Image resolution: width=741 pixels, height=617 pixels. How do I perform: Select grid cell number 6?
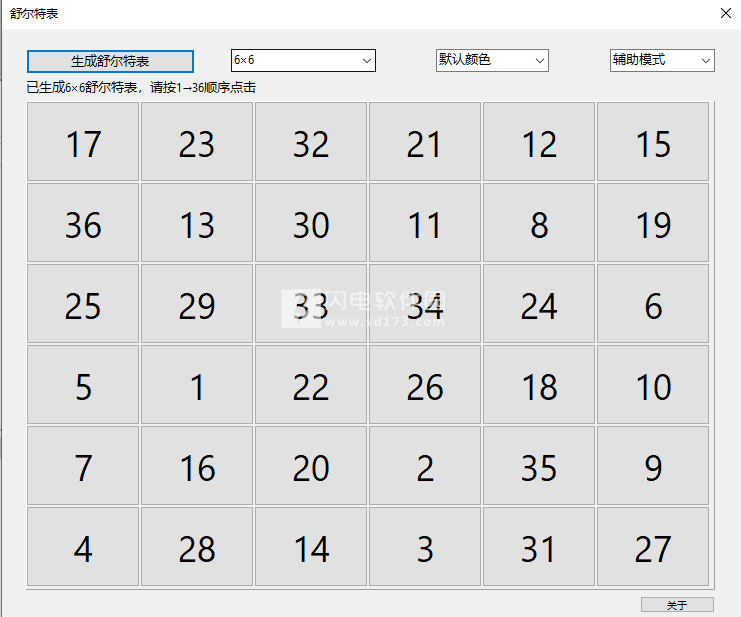point(653,305)
